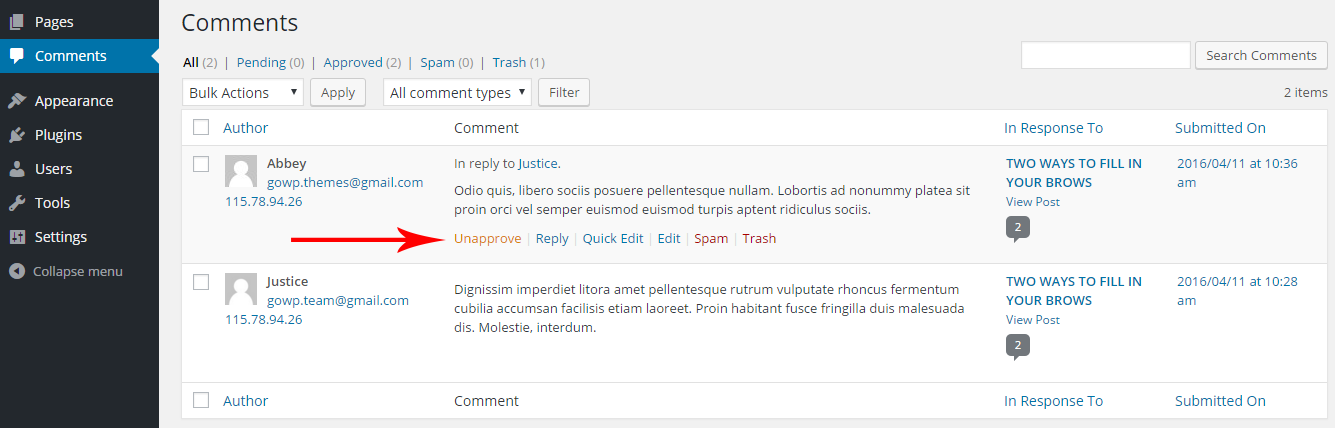This screenshot has height=428, width=1335.
Task: Click the Tools wrench icon
Action: [x=17, y=203]
